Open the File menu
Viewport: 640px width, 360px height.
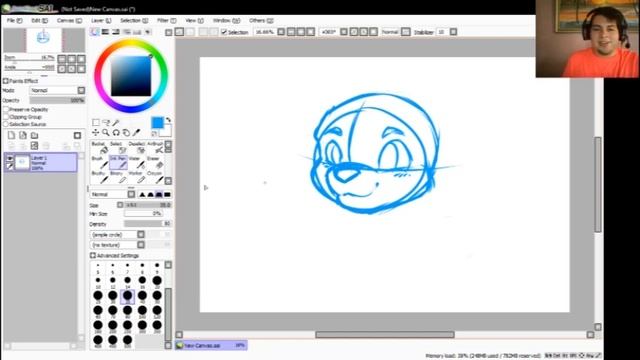click(14, 20)
